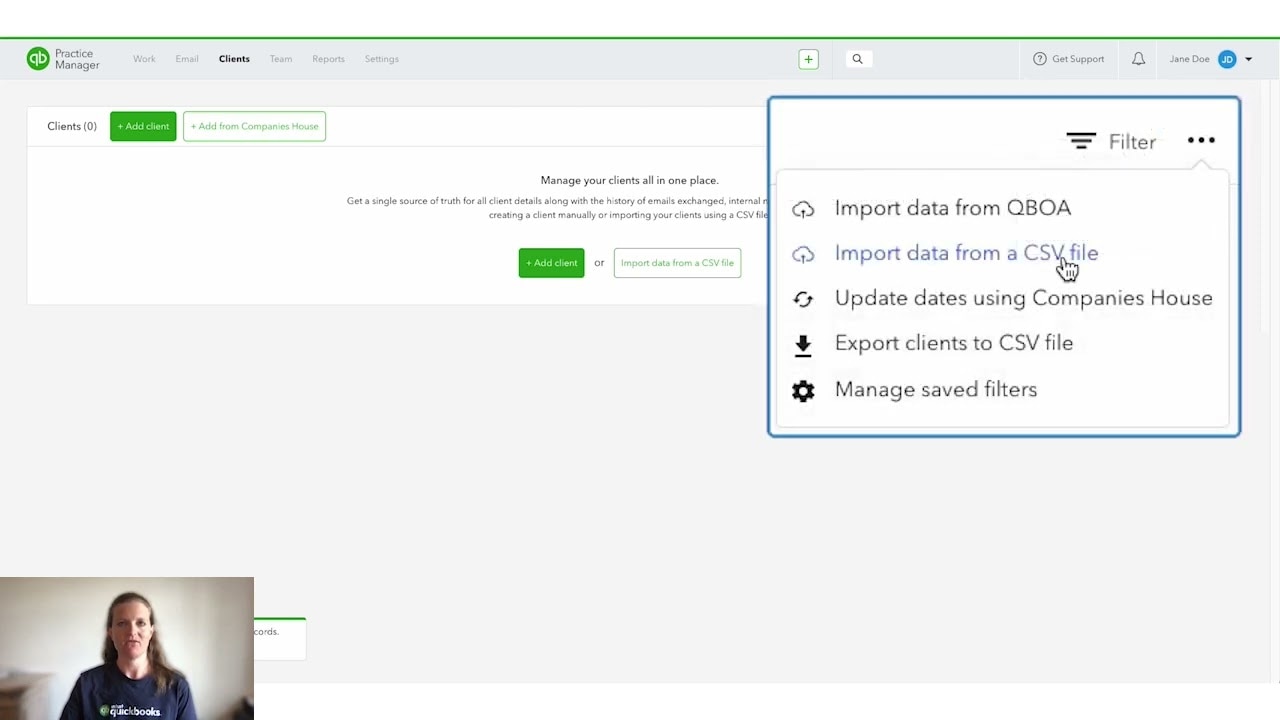Viewport: 1280px width, 720px height.
Task: Click the center Import data from CSV button
Action: pos(677,263)
